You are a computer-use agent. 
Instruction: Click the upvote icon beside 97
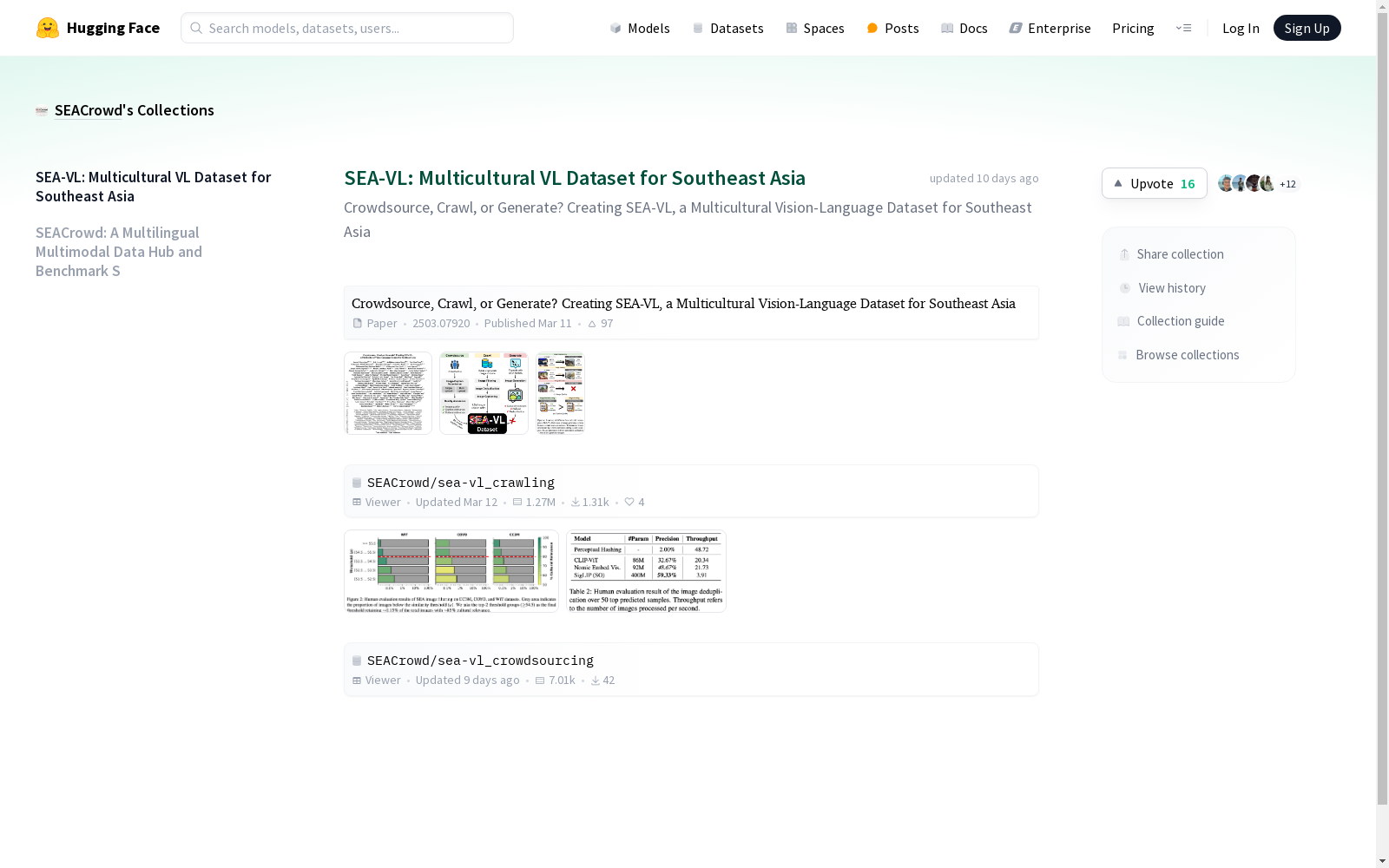point(592,324)
